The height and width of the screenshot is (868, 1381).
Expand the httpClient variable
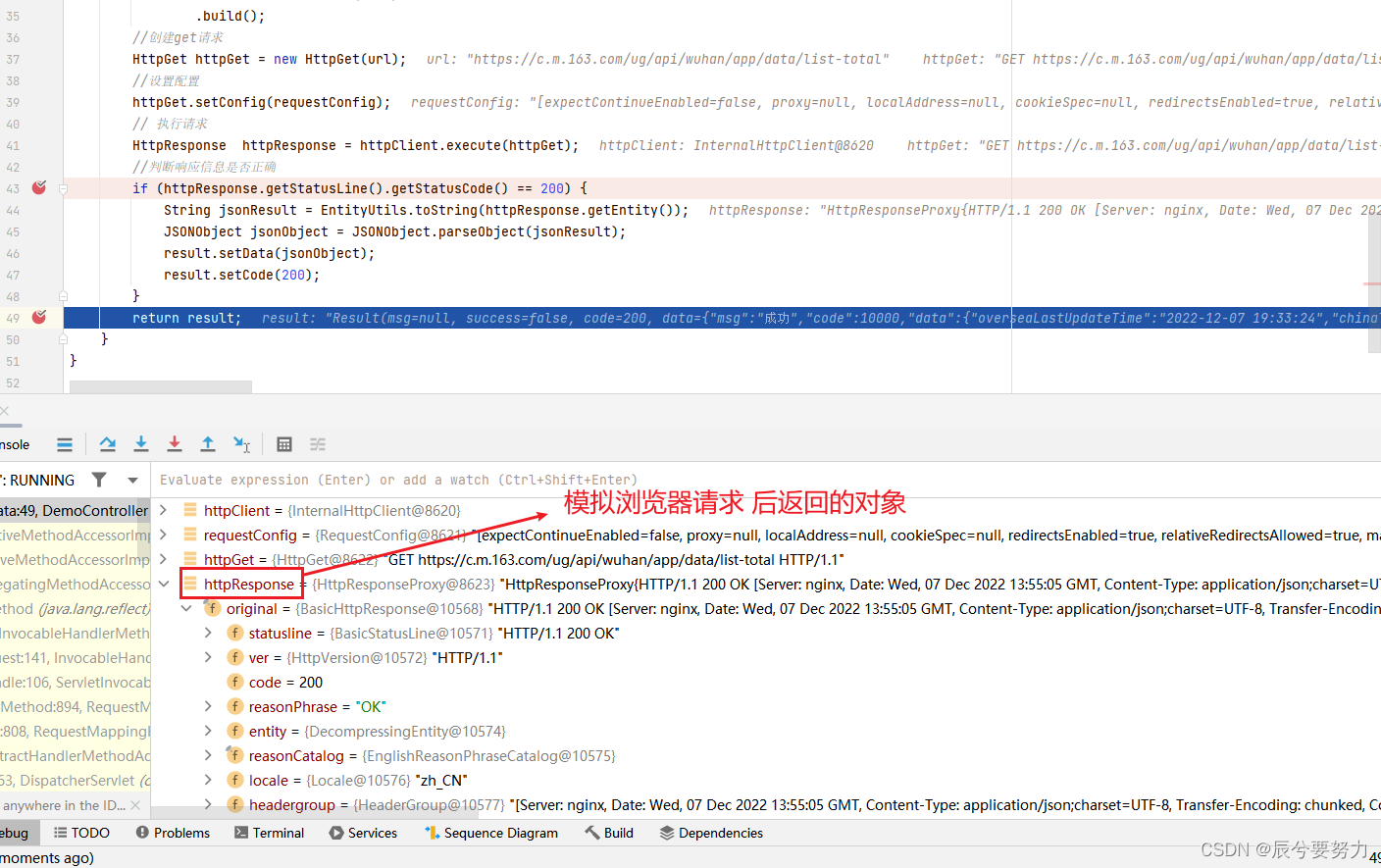164,510
